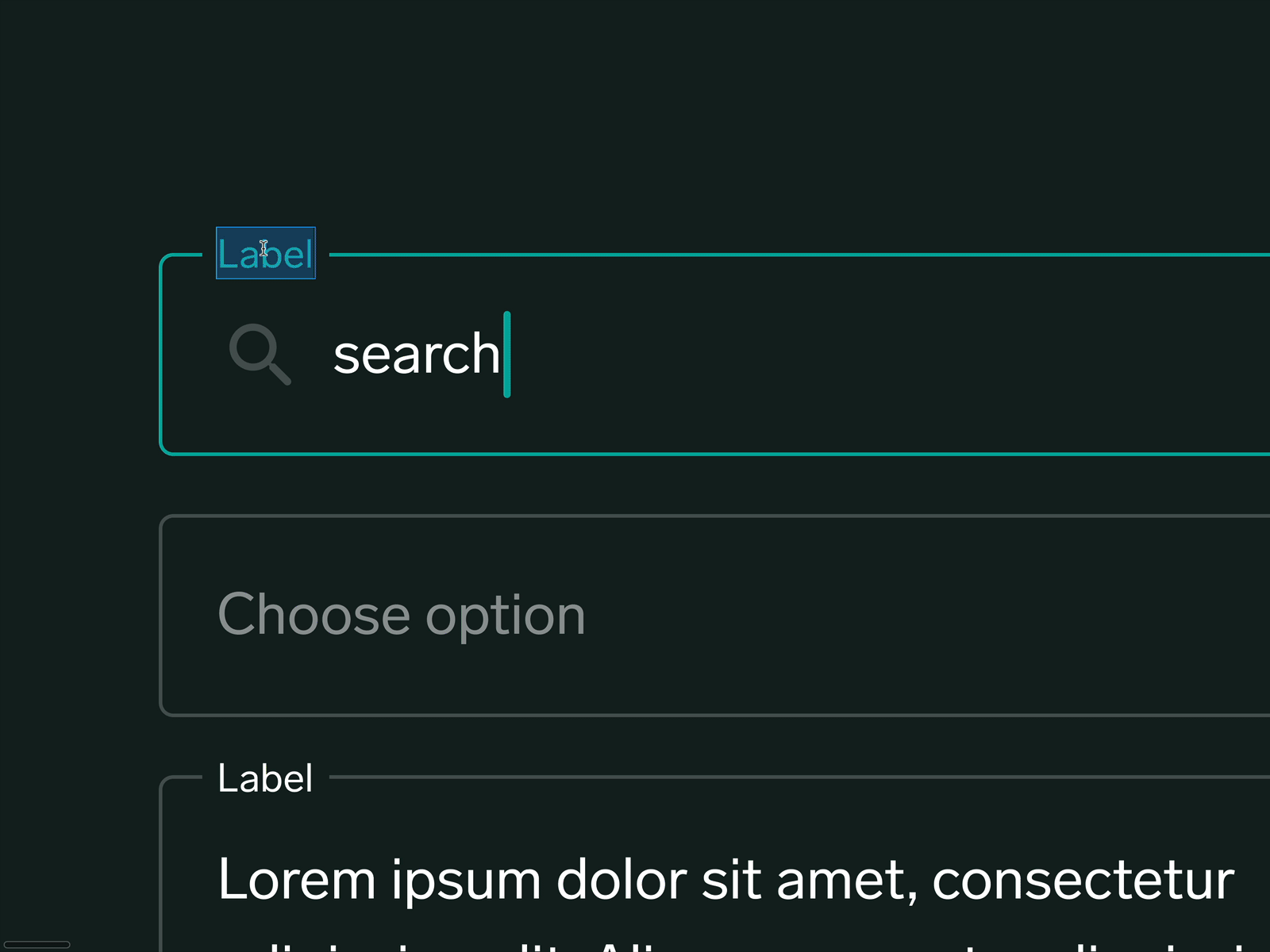
Task: Click the small pill-shaped bar at bottom-left
Action: 36,944
